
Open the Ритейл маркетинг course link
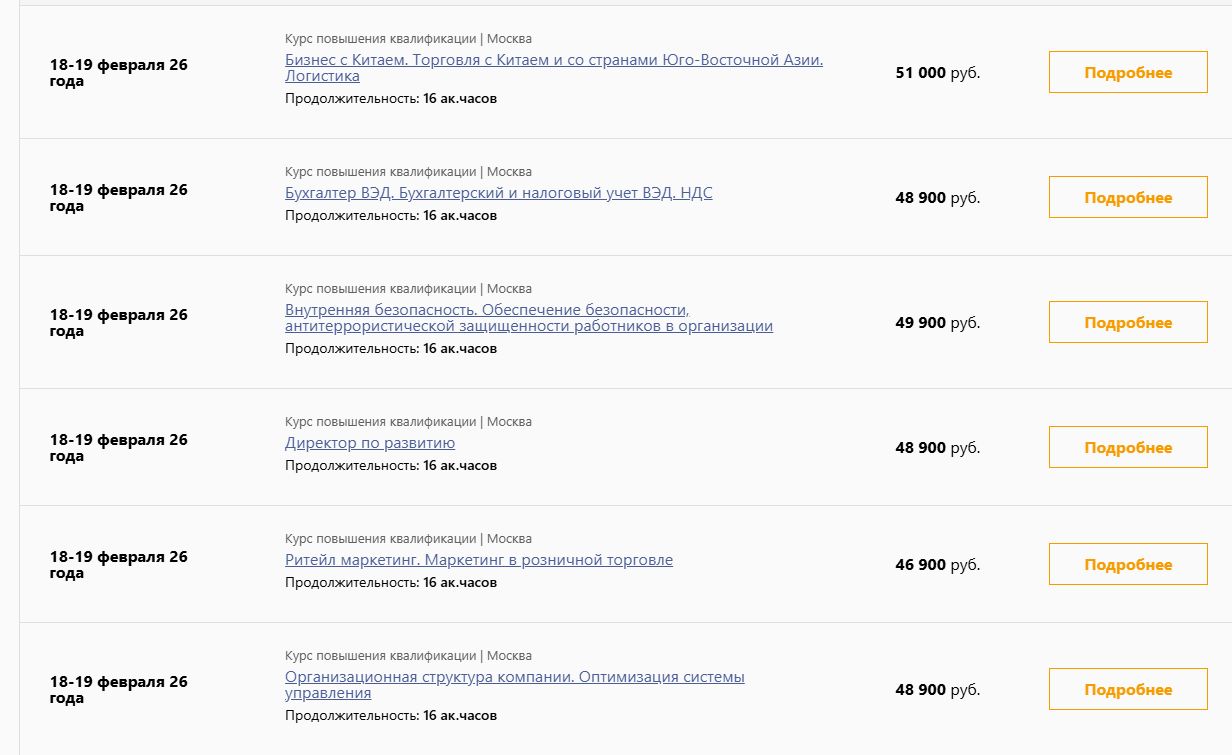pyautogui.click(x=478, y=560)
